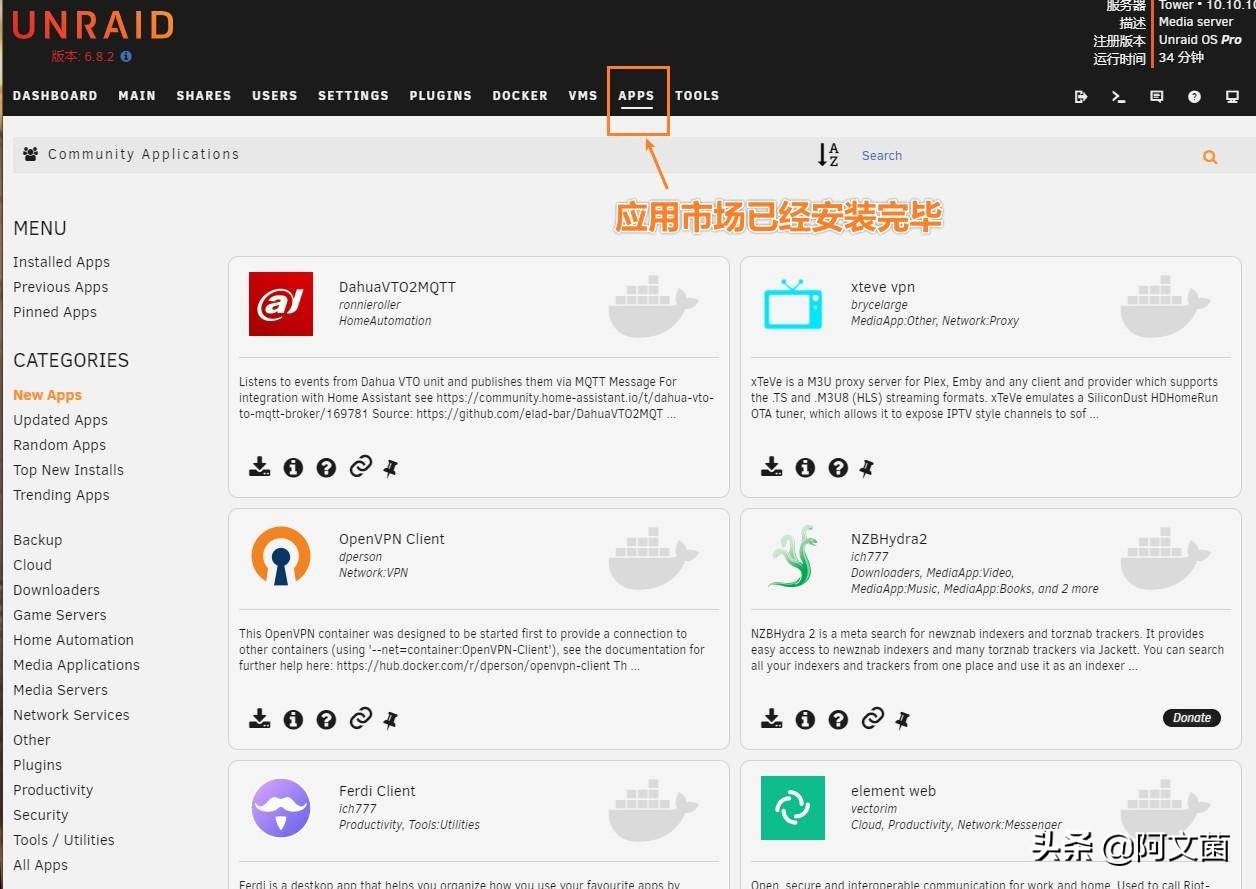The width and height of the screenshot is (1256, 889).
Task: Open the web terminal
Action: click(x=1118, y=96)
